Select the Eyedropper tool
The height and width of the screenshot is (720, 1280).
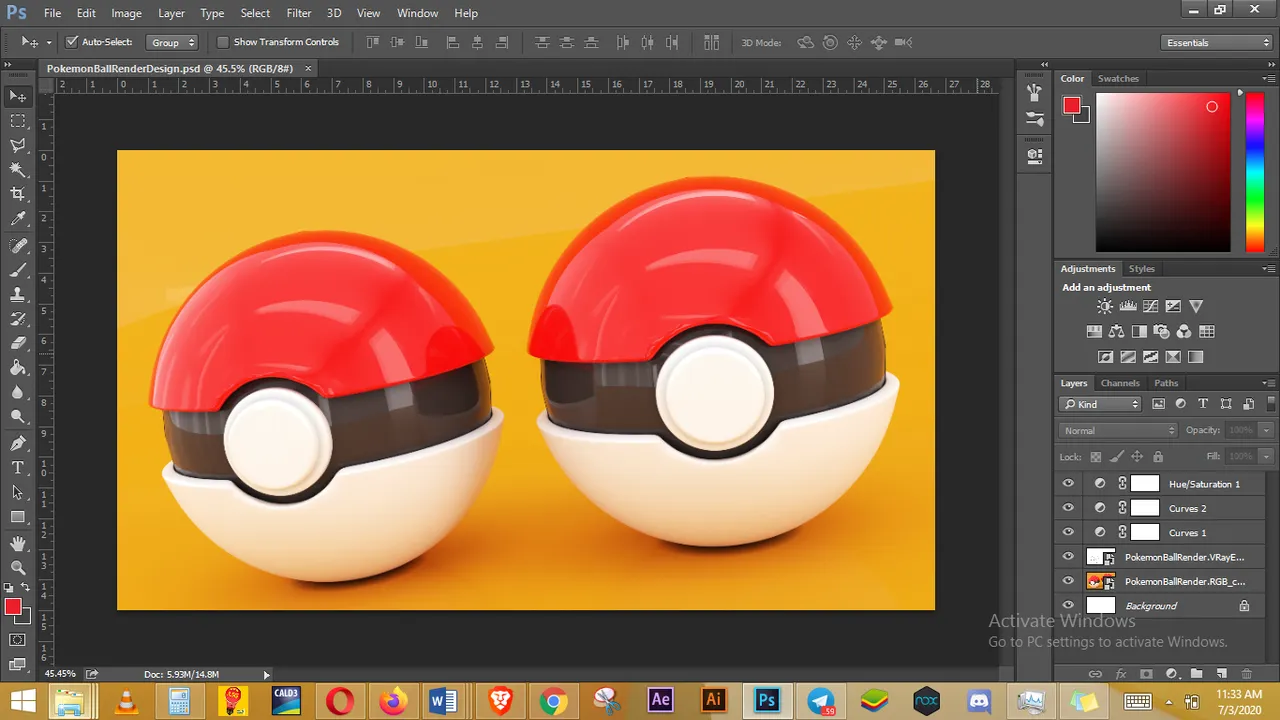(x=18, y=220)
